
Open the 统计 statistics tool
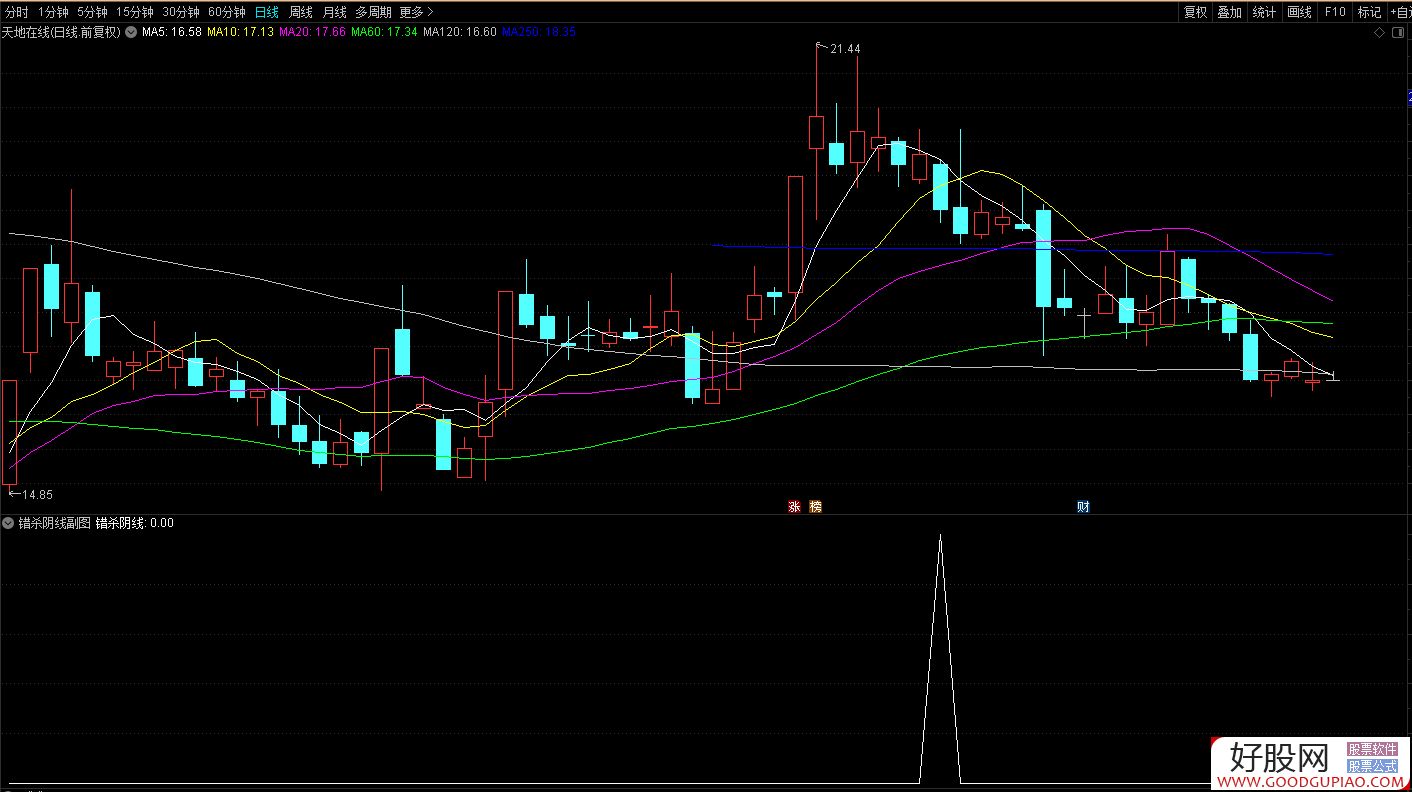click(1264, 12)
